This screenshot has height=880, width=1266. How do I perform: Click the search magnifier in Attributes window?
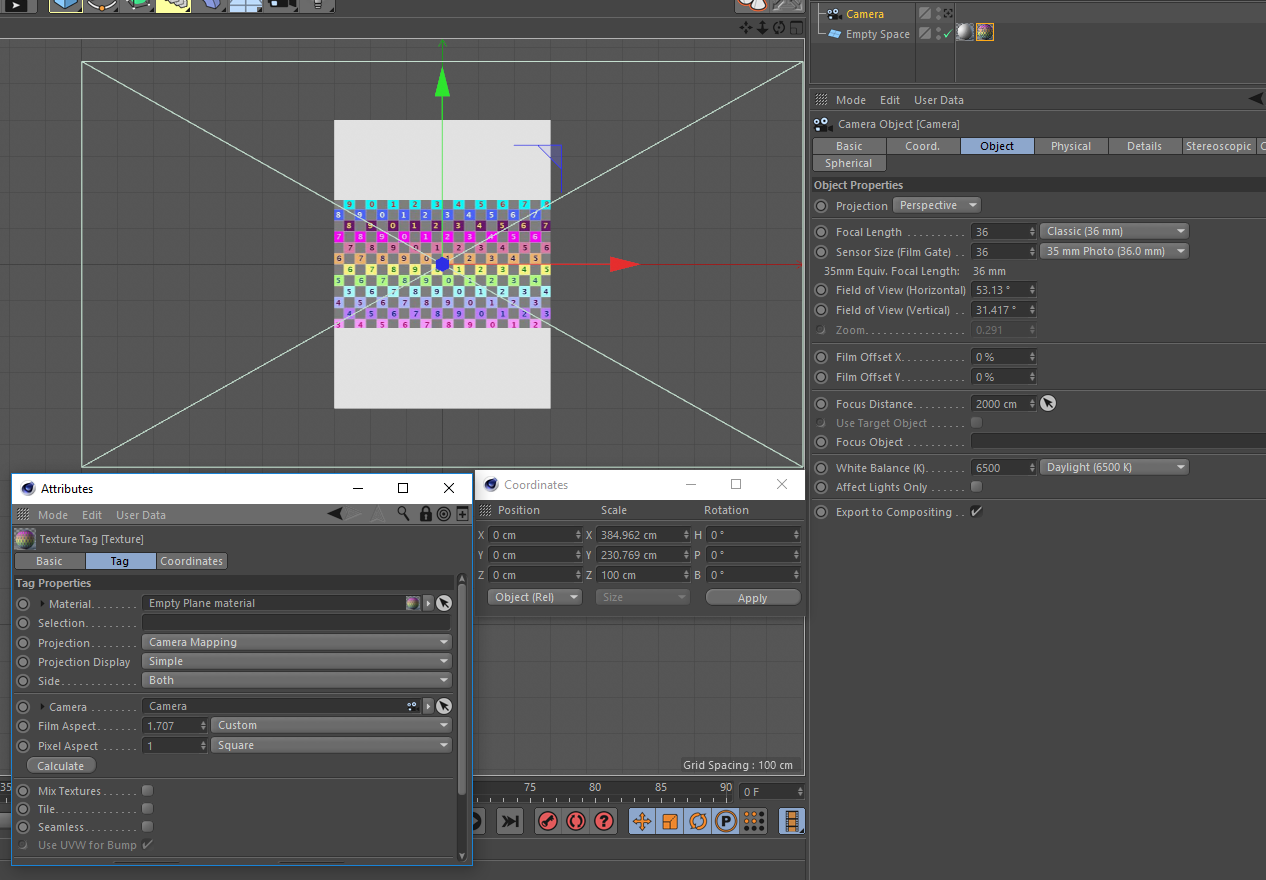click(x=403, y=514)
